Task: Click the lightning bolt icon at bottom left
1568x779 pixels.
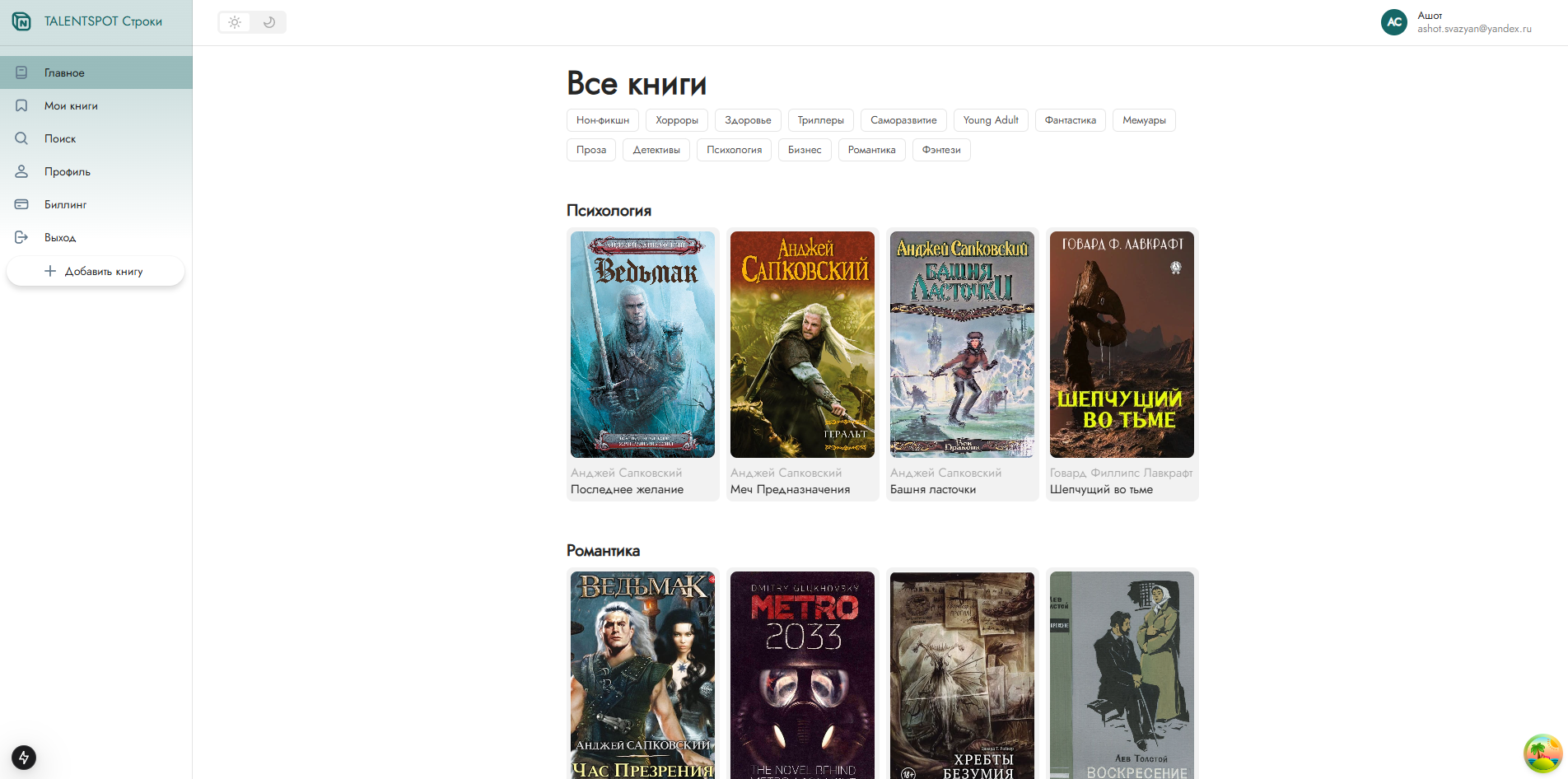Action: pos(24,757)
